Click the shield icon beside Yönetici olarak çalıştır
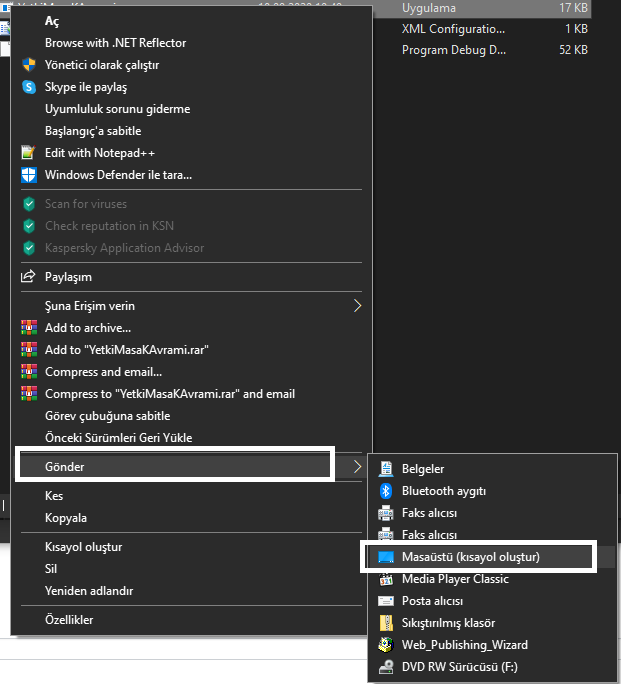621x684 pixels. click(x=29, y=65)
